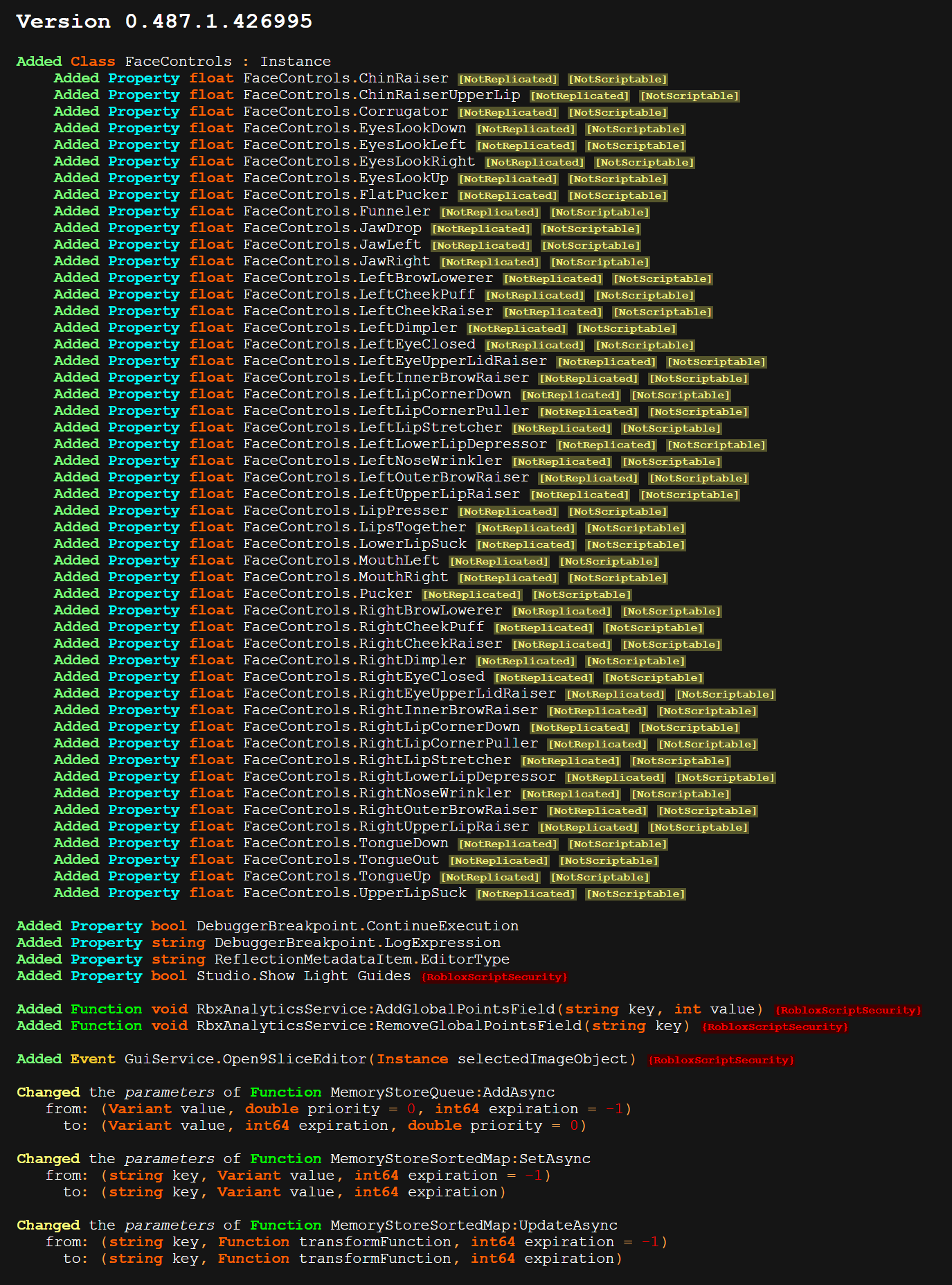The width and height of the screenshot is (952, 1285).
Task: Click RobloxScriptSecurity tag on Show Light Guides
Action: [494, 977]
